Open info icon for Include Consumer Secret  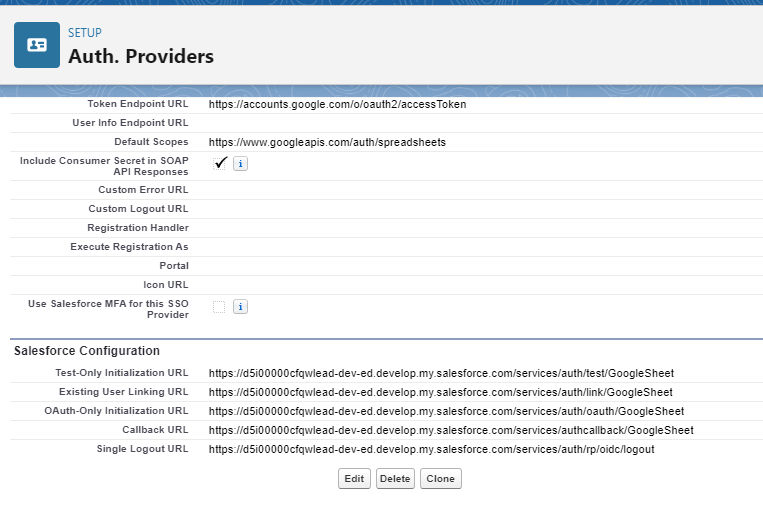click(240, 164)
